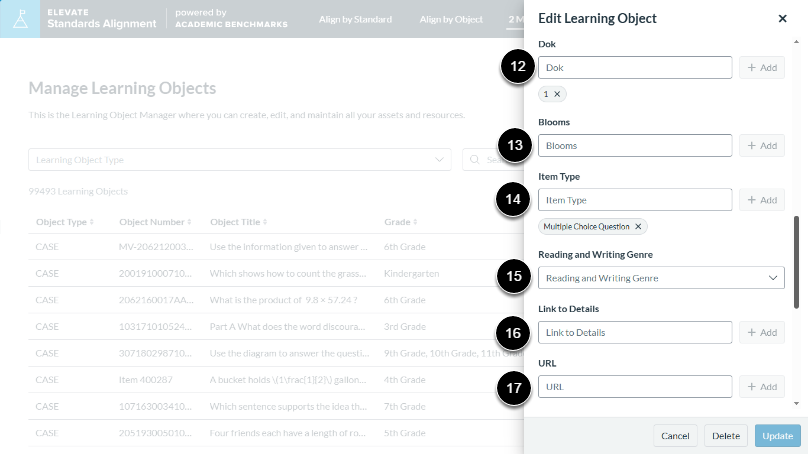Viewport: 808px width, 454px height.
Task: Click object number 'MV-206212003...'
Action: [156, 247]
